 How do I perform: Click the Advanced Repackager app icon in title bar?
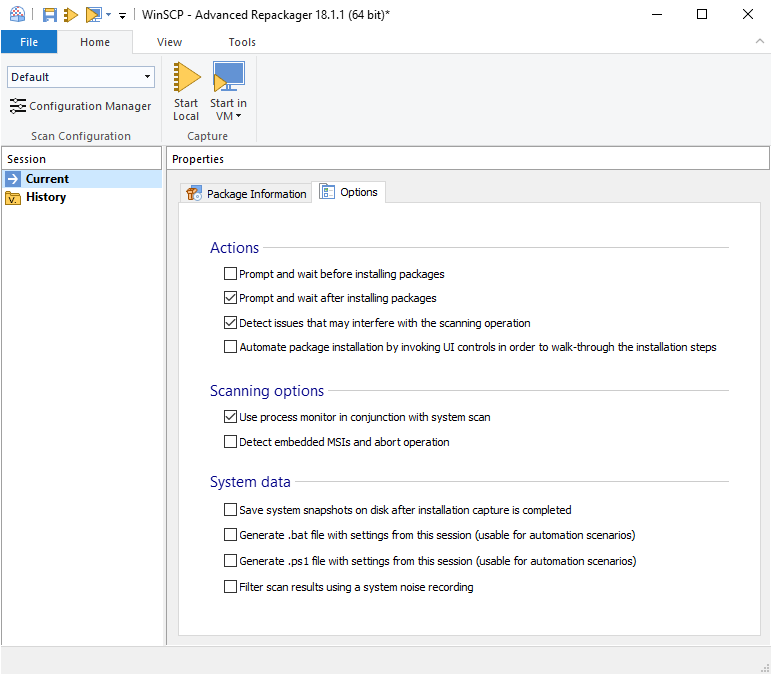17,14
